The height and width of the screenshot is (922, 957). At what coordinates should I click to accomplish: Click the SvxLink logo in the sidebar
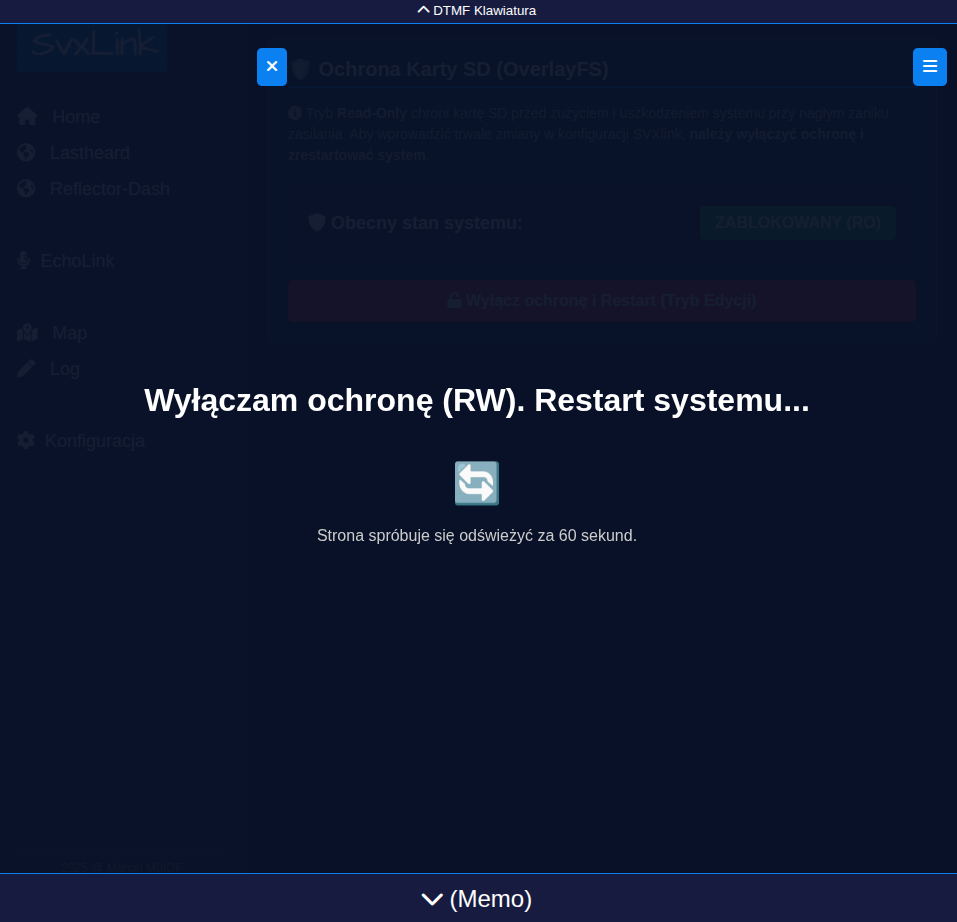click(x=93, y=46)
